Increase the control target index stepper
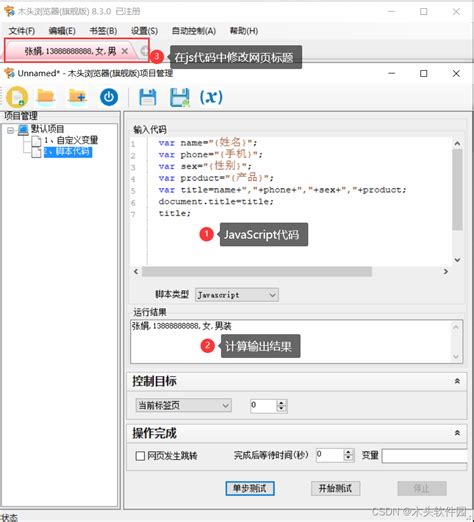Image resolution: width=474 pixels, height=522 pixels. pos(281,403)
